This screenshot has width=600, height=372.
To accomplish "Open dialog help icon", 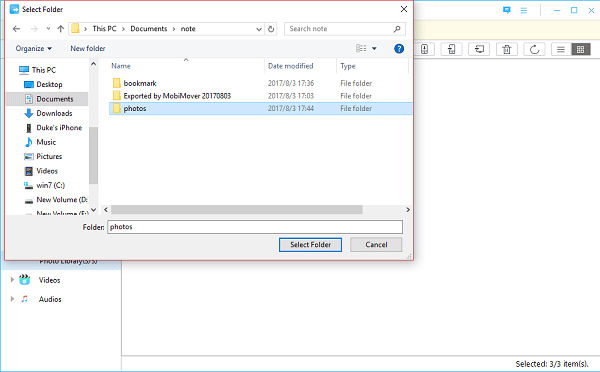I will tap(399, 49).
